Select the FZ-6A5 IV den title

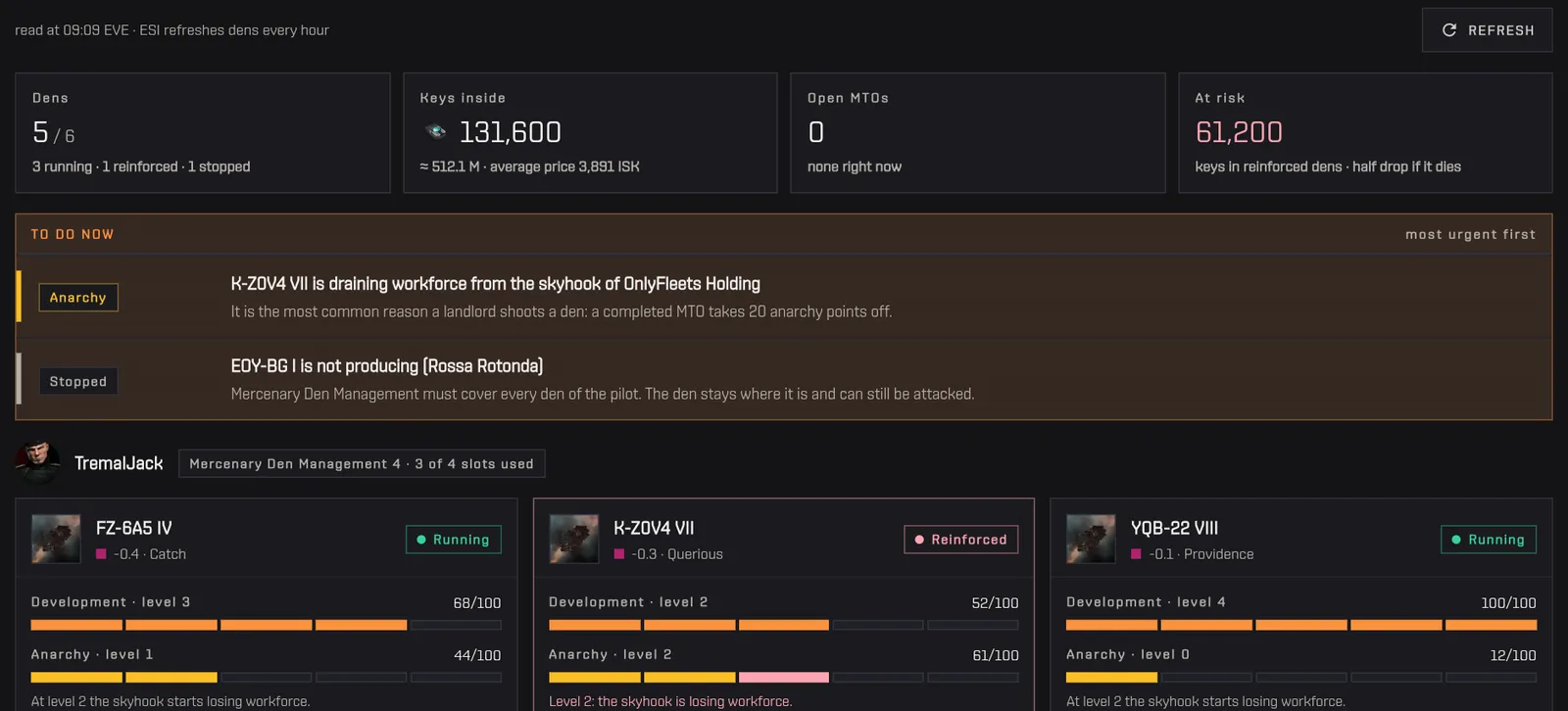pyautogui.click(x=133, y=528)
